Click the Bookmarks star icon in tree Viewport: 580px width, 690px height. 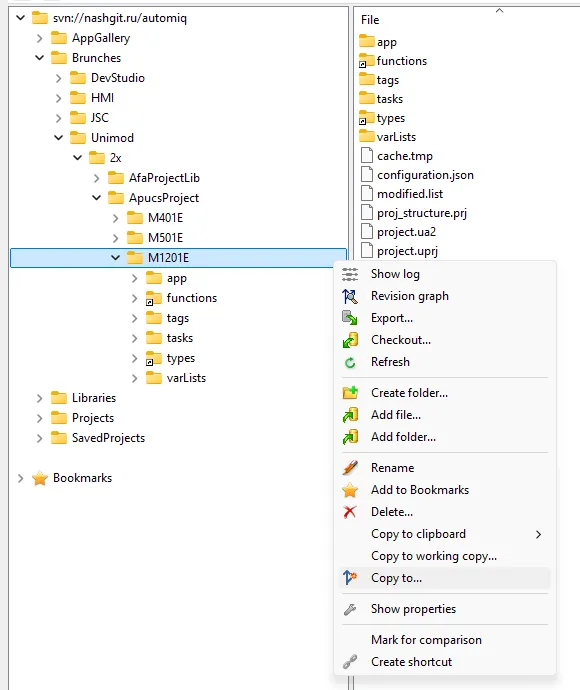(x=40, y=478)
